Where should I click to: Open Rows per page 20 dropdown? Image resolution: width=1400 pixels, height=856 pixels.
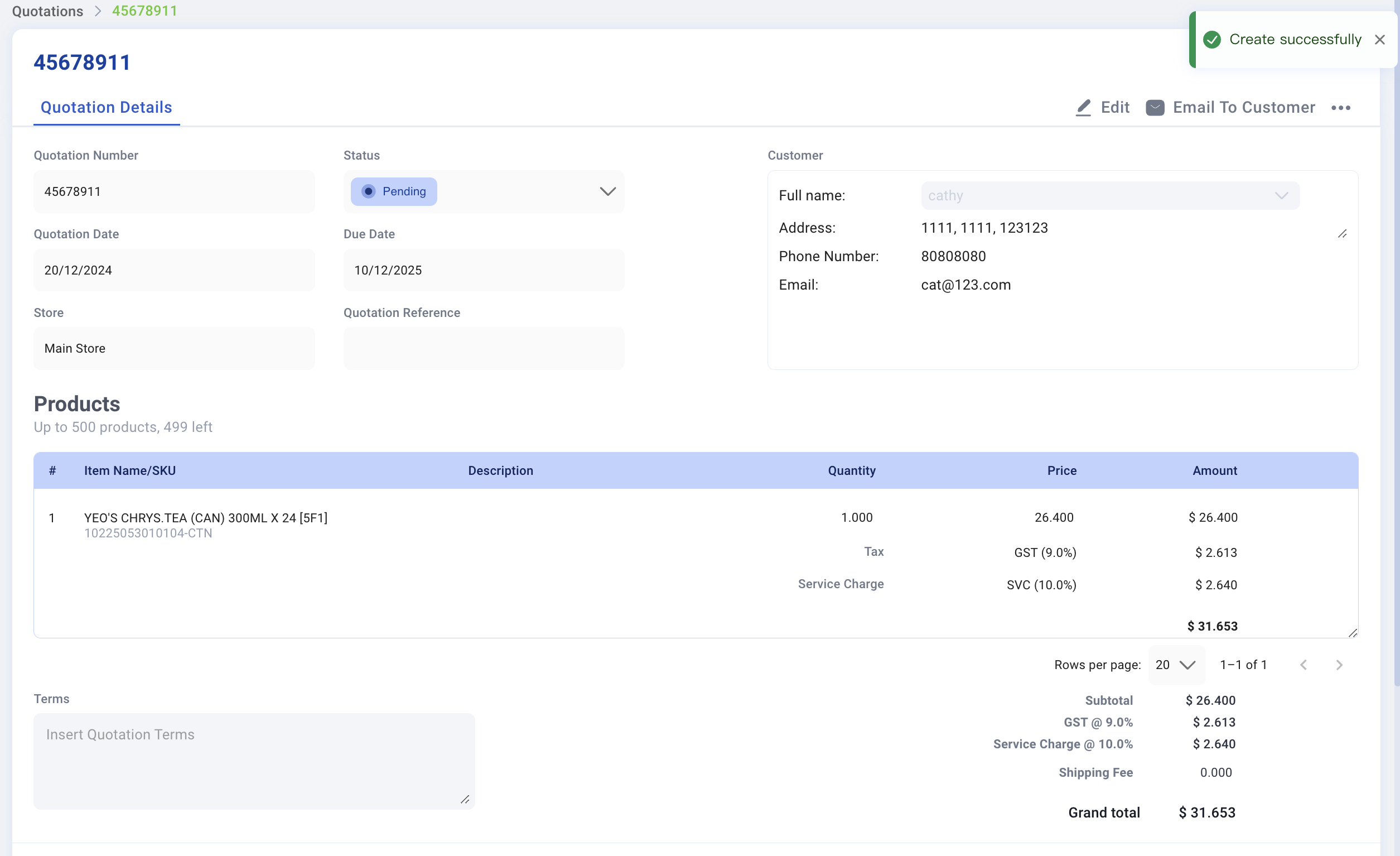(1176, 665)
